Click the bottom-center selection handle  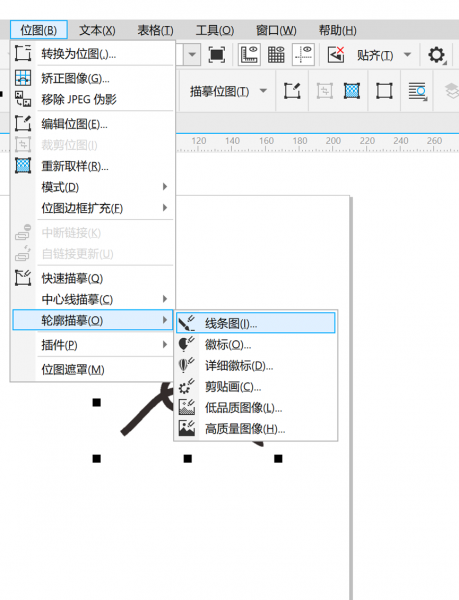point(187,458)
